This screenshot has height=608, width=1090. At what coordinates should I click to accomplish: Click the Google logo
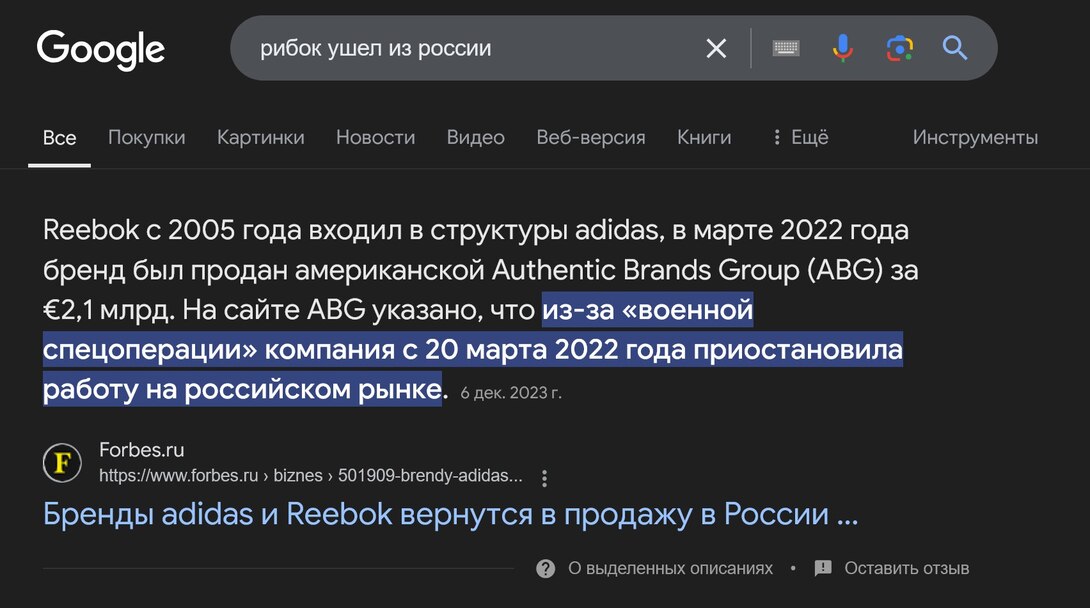coord(101,49)
